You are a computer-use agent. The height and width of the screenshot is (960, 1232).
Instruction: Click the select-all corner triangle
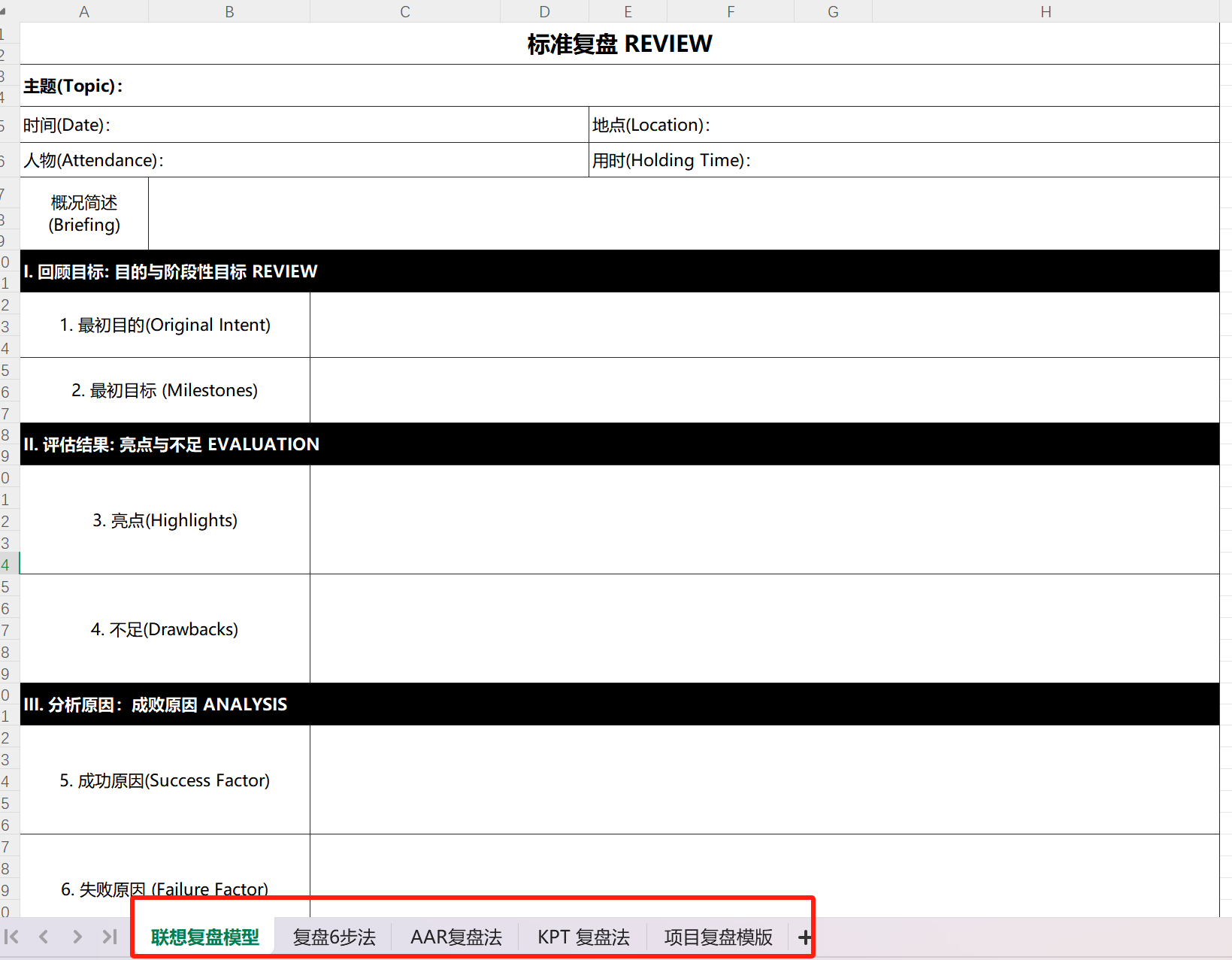(x=4, y=11)
